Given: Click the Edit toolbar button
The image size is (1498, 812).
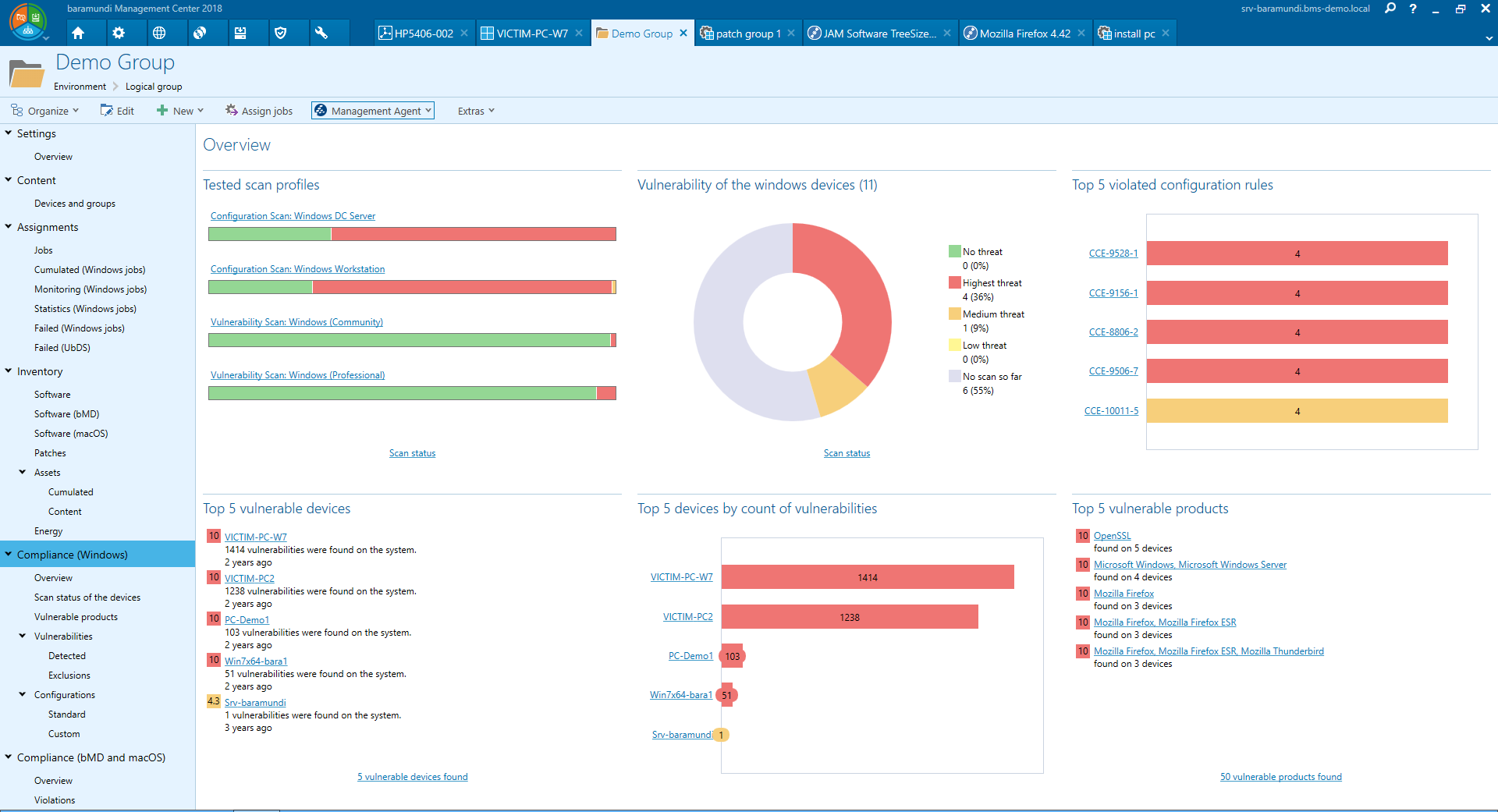Looking at the screenshot, I should point(117,111).
